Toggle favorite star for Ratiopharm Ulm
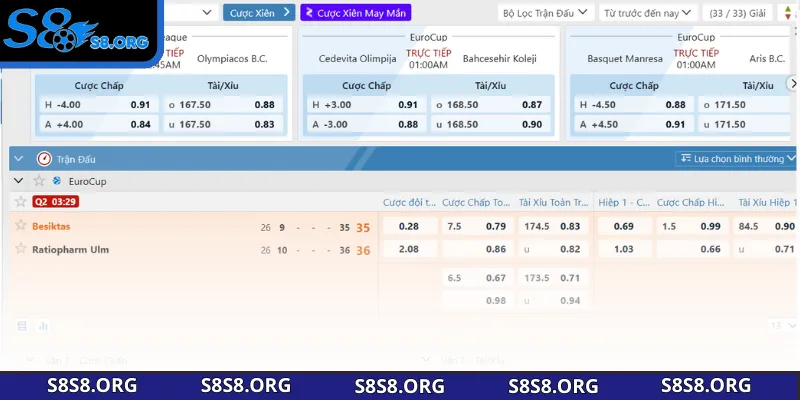Viewport: 800px width, 400px height. point(20,249)
